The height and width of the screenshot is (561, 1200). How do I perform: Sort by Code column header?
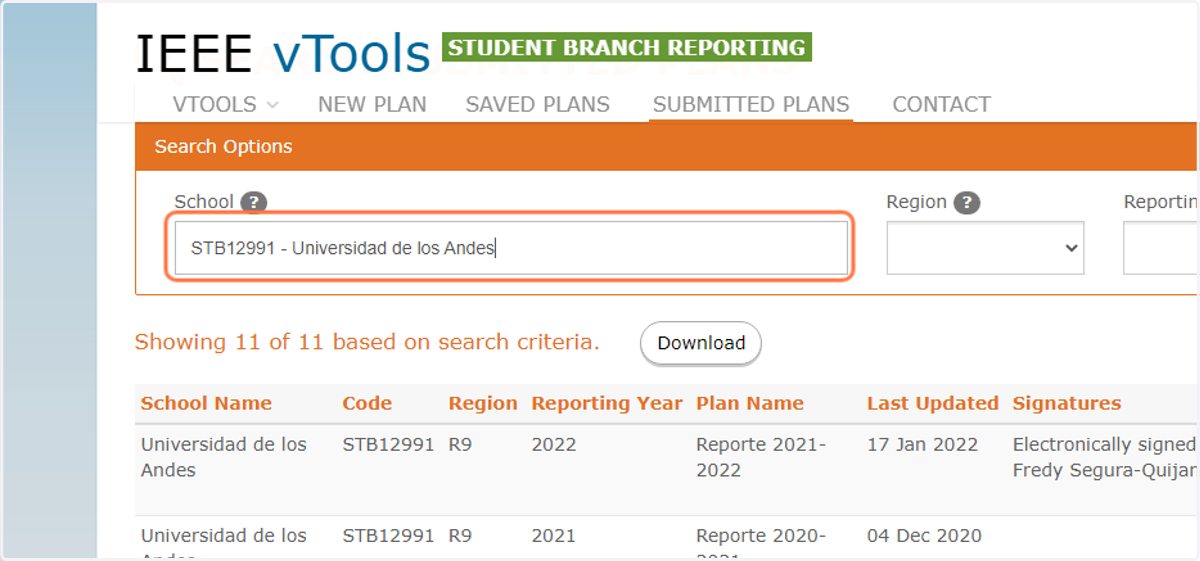pyautogui.click(x=367, y=403)
